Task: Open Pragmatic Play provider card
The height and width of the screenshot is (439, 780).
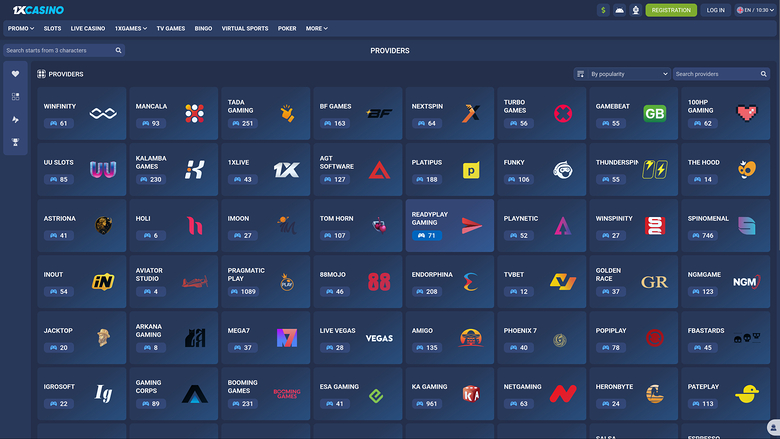Action: tap(266, 281)
